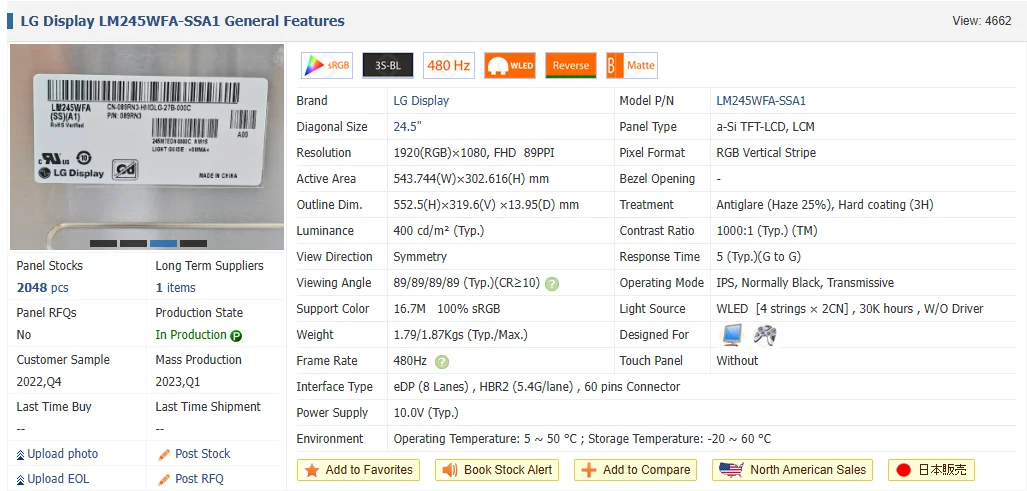Click the power supply value 10.0V (Typ.)
The width and height of the screenshot is (1027, 491).
point(426,413)
